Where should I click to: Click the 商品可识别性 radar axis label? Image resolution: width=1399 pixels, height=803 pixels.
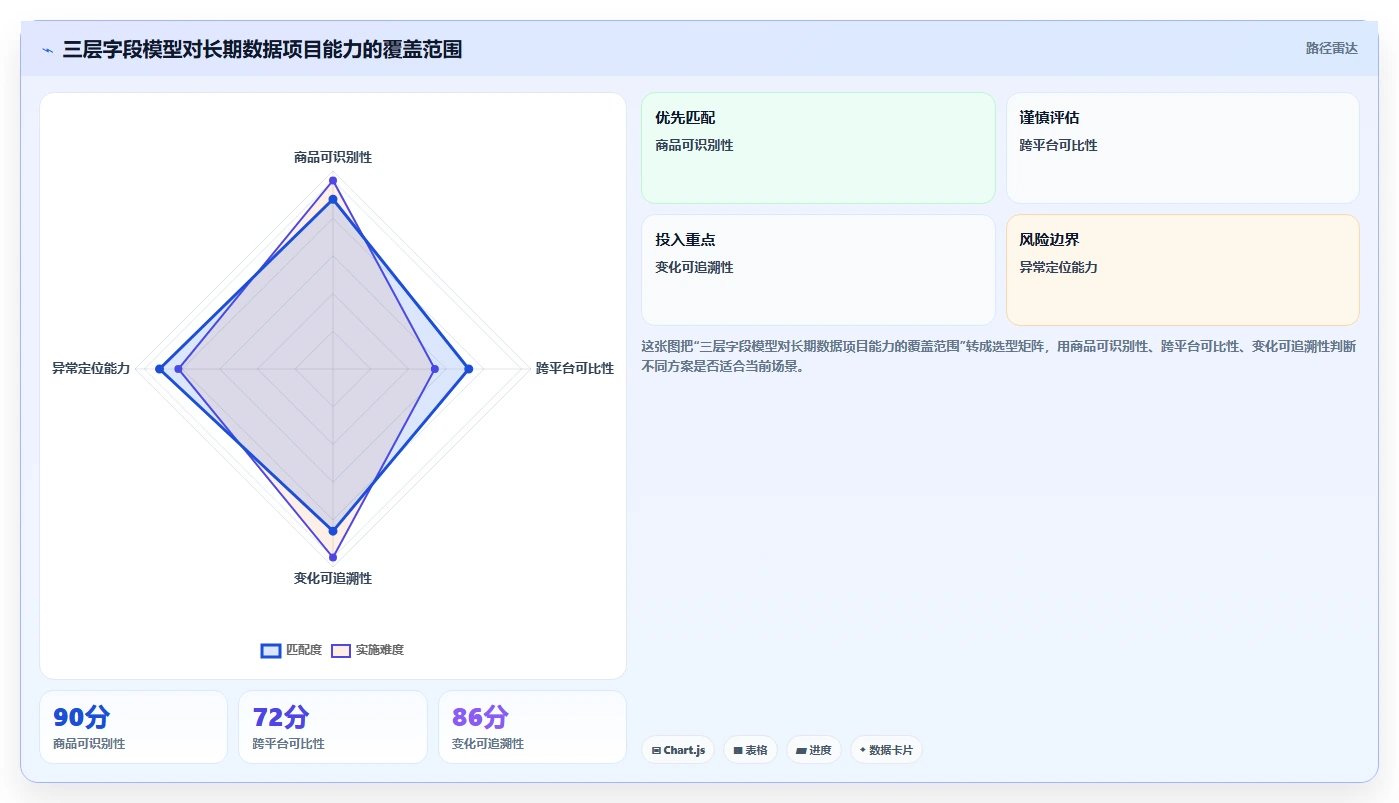click(x=333, y=157)
